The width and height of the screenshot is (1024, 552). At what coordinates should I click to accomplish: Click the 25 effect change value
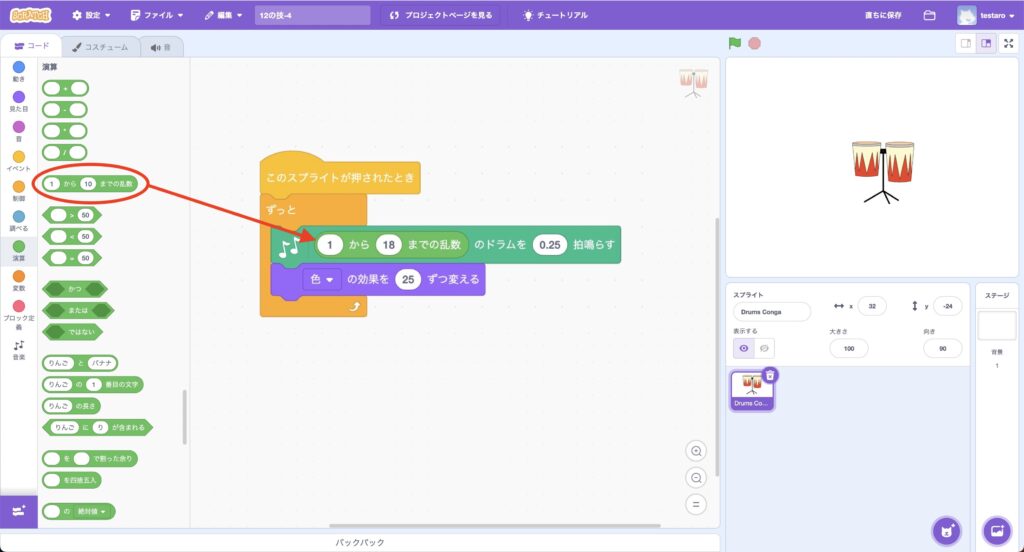click(x=408, y=280)
